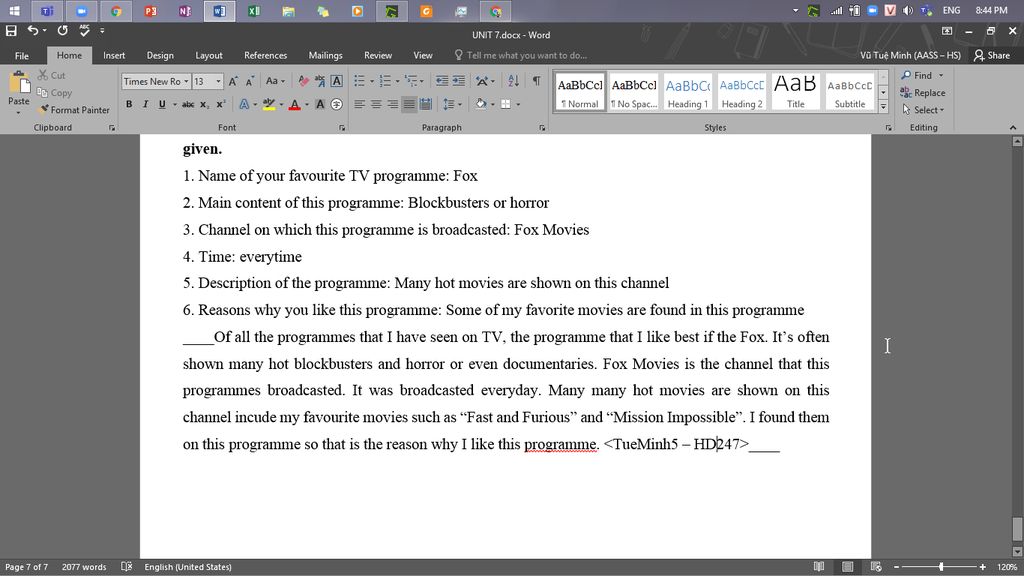Toggle strikethrough formatting
The height and width of the screenshot is (576, 1024).
click(188, 104)
